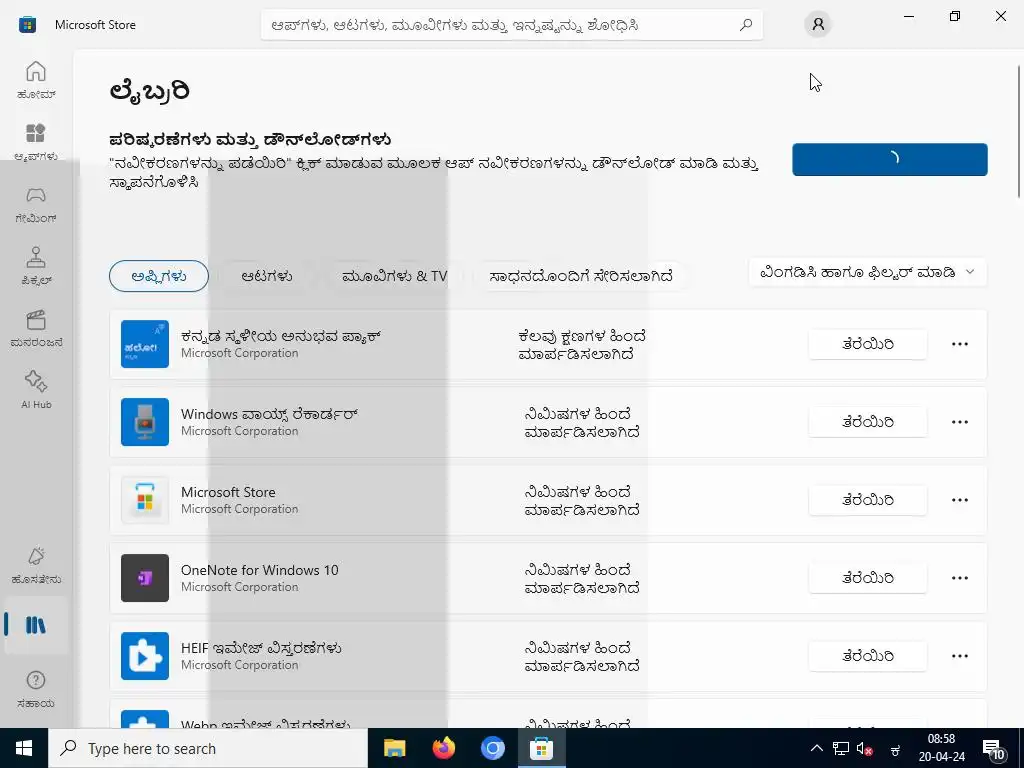
Task: Expand the sort and filter dropdown
Action: click(867, 272)
